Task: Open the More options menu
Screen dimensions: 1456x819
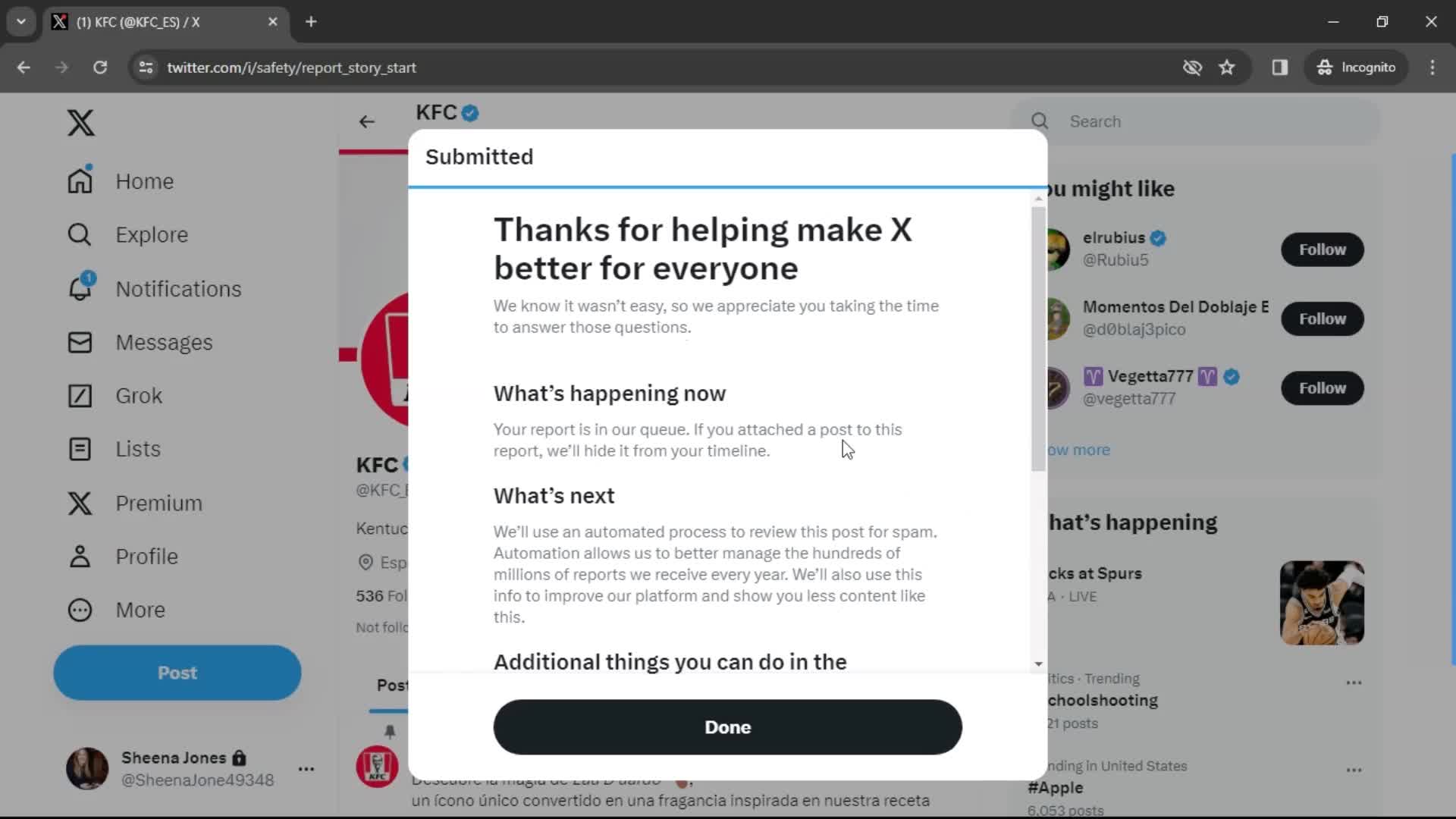Action: 139,610
